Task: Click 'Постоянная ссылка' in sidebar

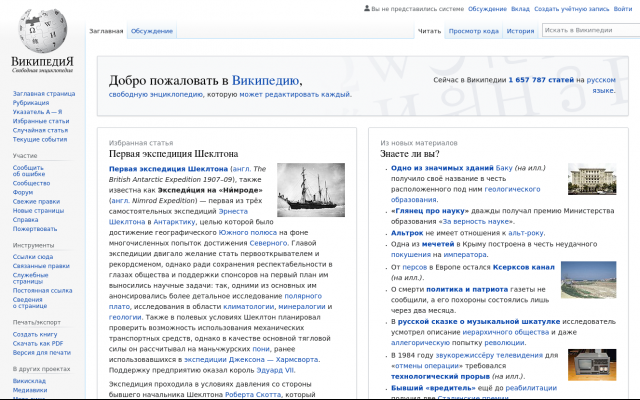Action: (x=42, y=291)
